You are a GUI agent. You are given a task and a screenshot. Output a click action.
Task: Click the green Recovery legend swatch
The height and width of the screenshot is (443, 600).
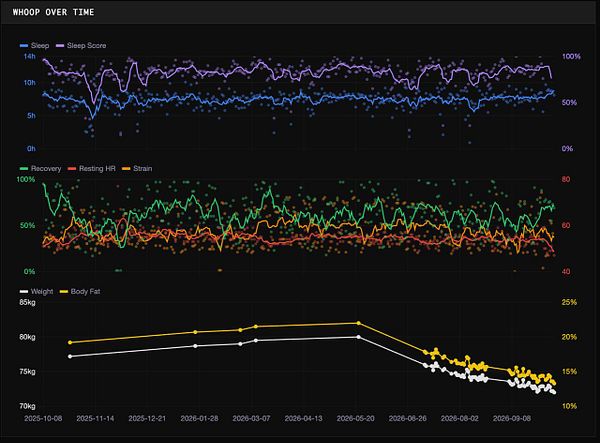pyautogui.click(x=24, y=169)
